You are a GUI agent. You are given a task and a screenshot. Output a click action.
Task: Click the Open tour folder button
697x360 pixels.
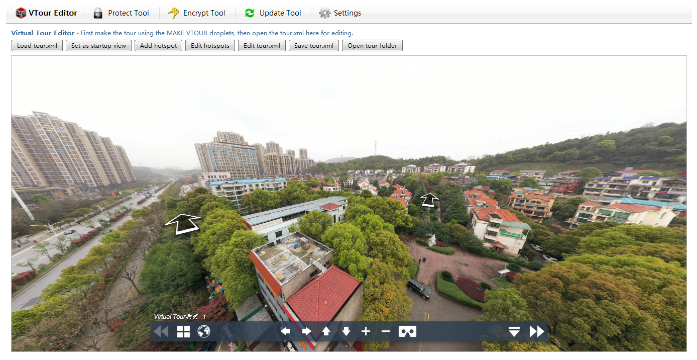[372, 46]
